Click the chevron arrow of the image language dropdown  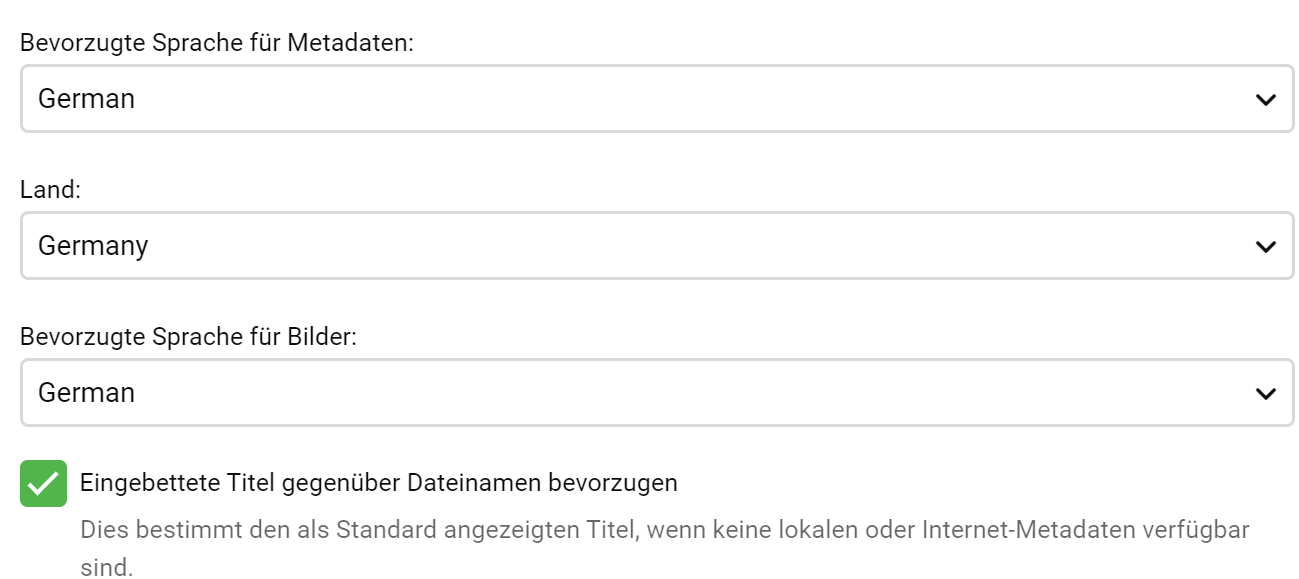(1265, 393)
